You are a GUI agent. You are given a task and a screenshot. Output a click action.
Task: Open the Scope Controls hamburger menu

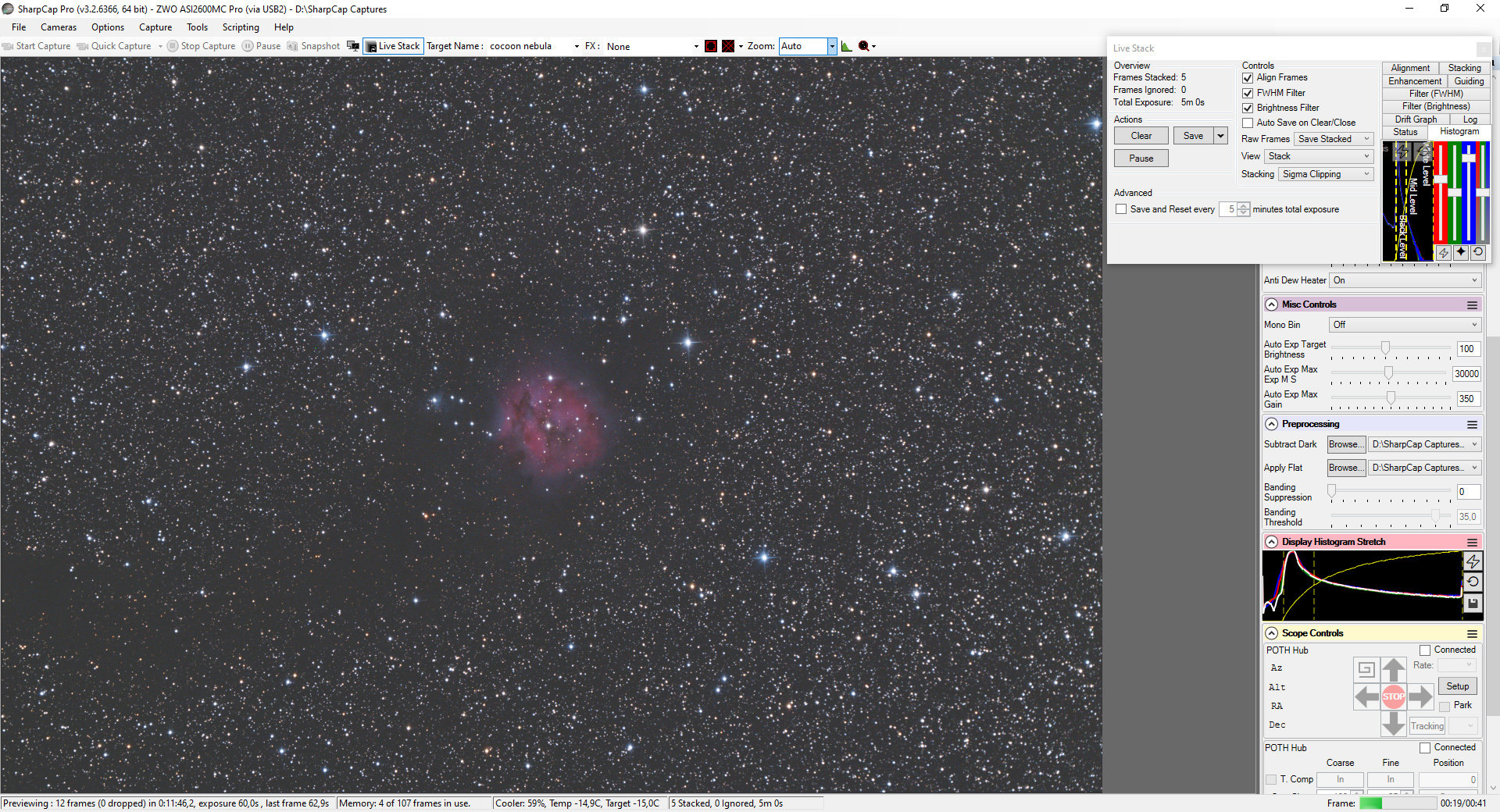point(1472,634)
